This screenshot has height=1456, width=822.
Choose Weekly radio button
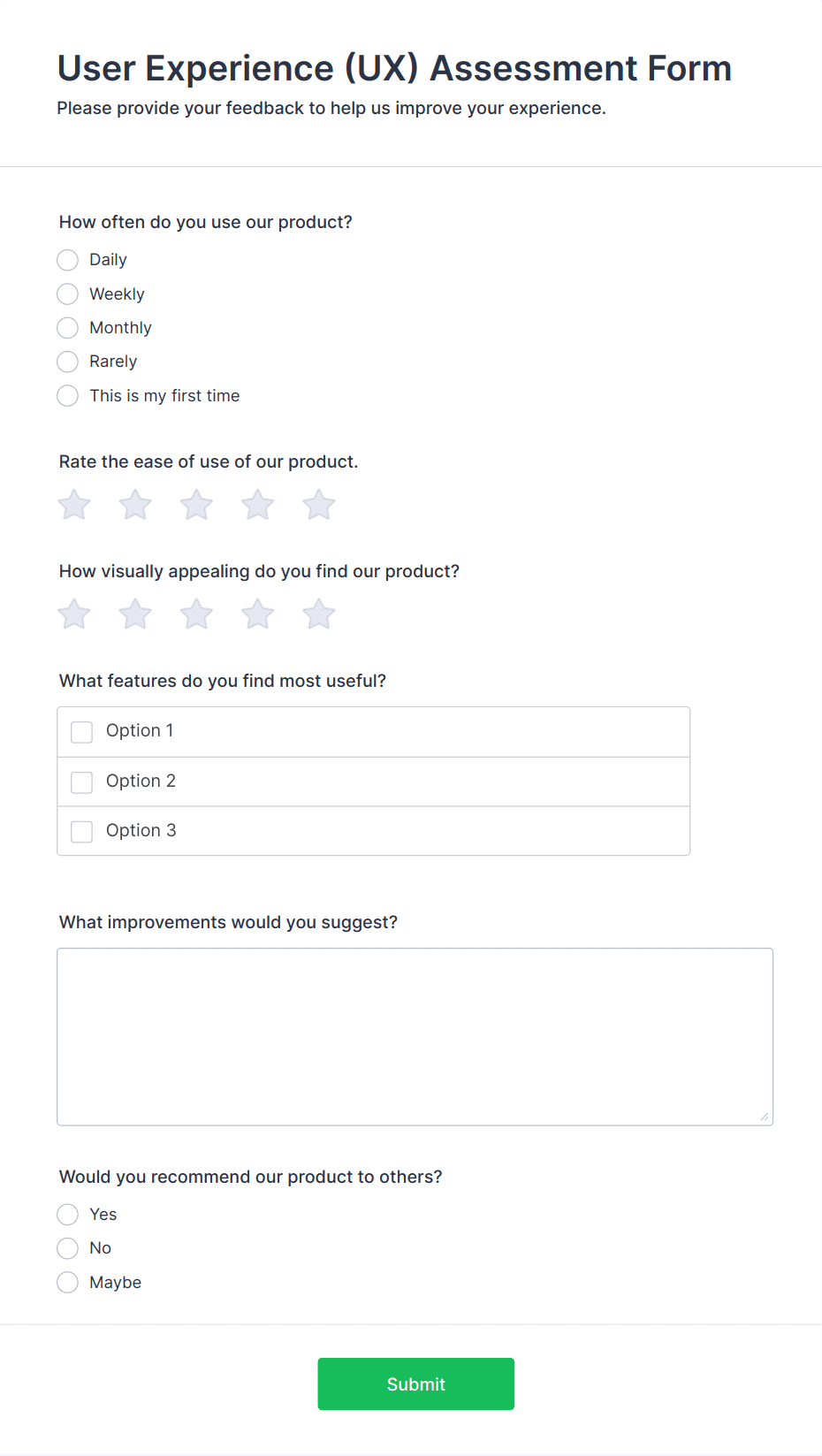(x=68, y=294)
